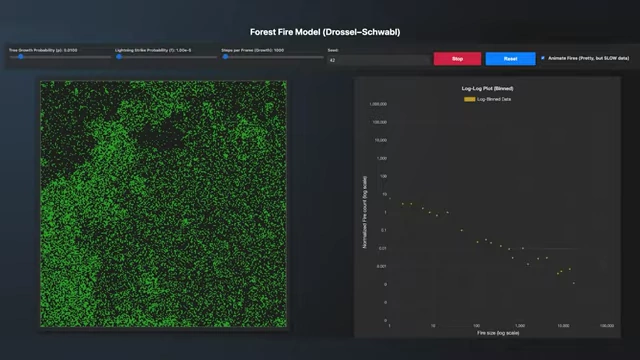Adjust the Lightning Strike Probability slider
The height and width of the screenshot is (360, 640).
click(167, 57)
